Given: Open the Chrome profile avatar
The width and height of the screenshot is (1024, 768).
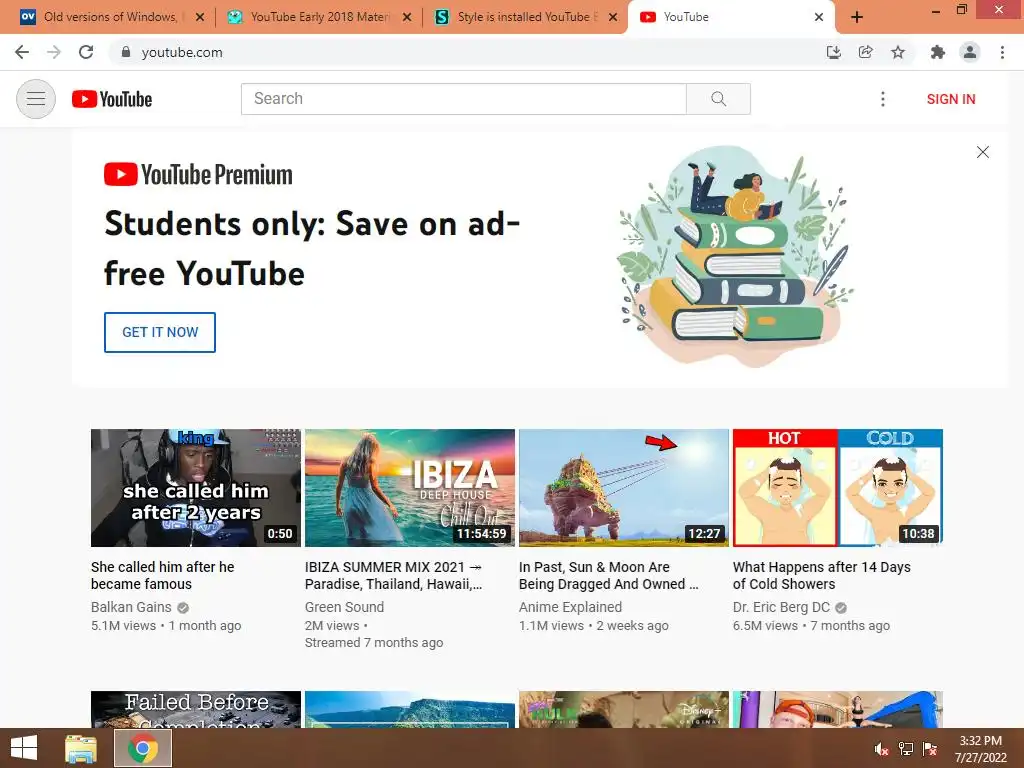Looking at the screenshot, I should tap(970, 52).
